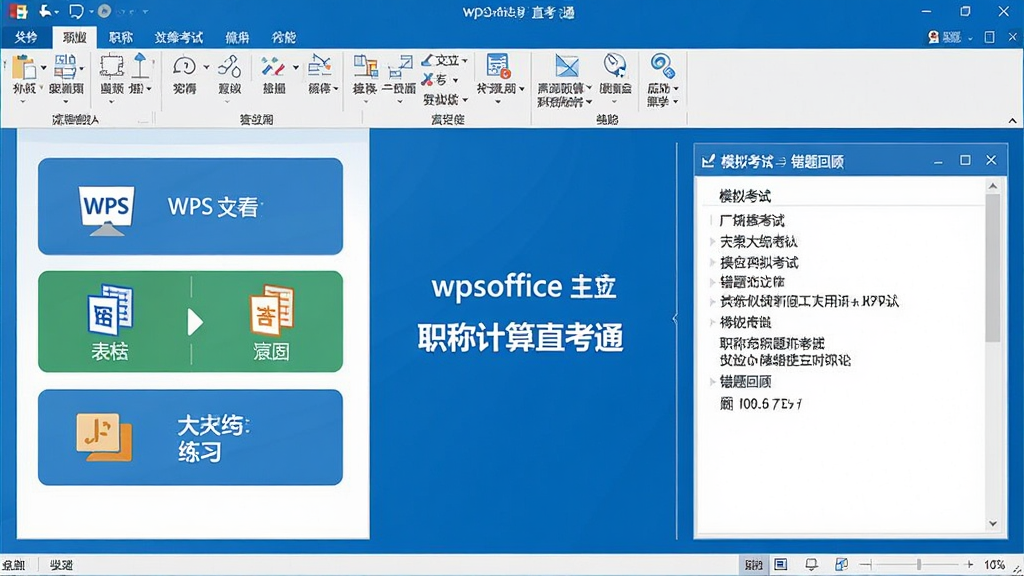Select the 模拟考试 heading in the tree
This screenshot has height=576, width=1024.
(x=744, y=196)
